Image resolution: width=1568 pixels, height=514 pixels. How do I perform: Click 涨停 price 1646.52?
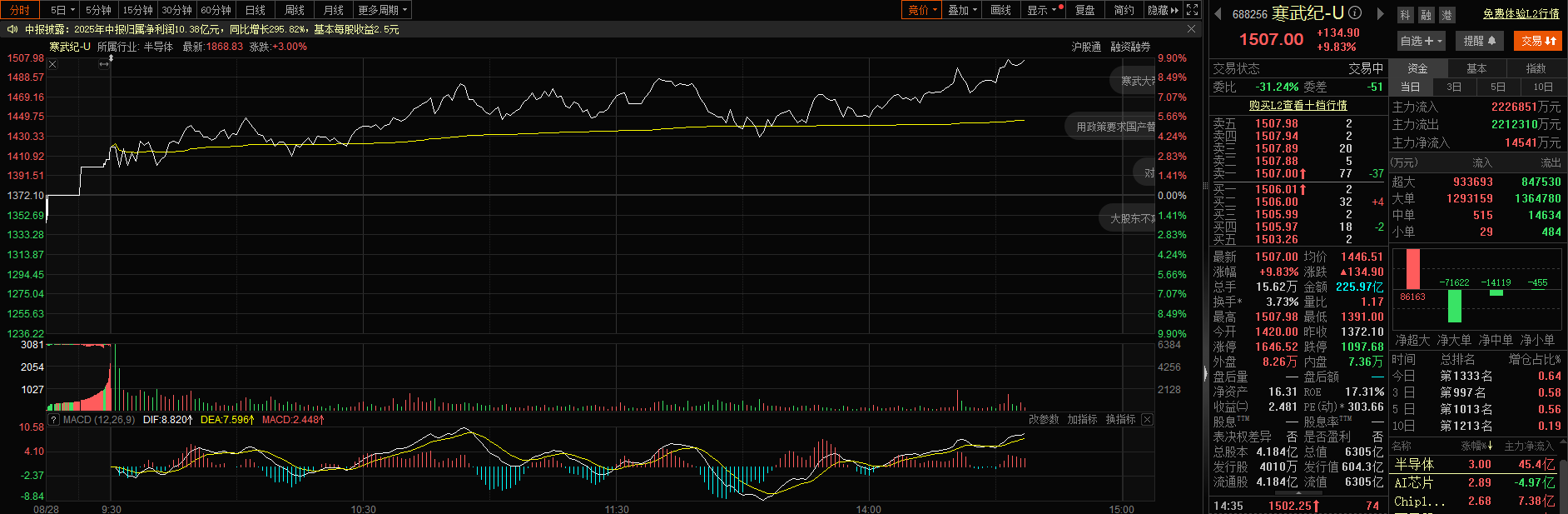point(1277,347)
